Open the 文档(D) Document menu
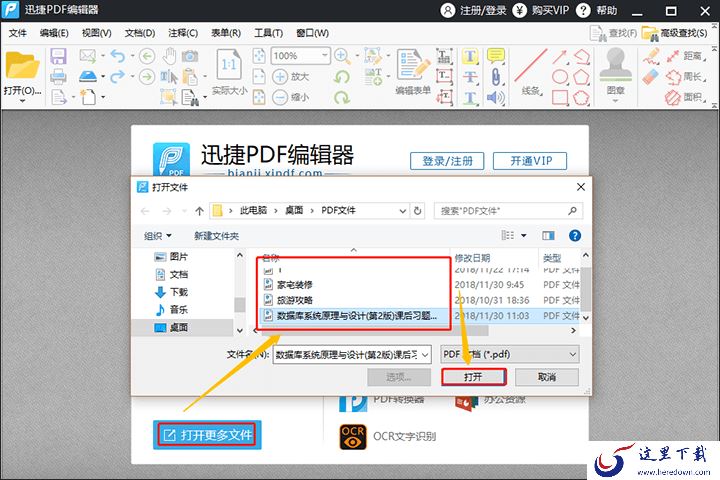This screenshot has width=720, height=480. click(140, 33)
